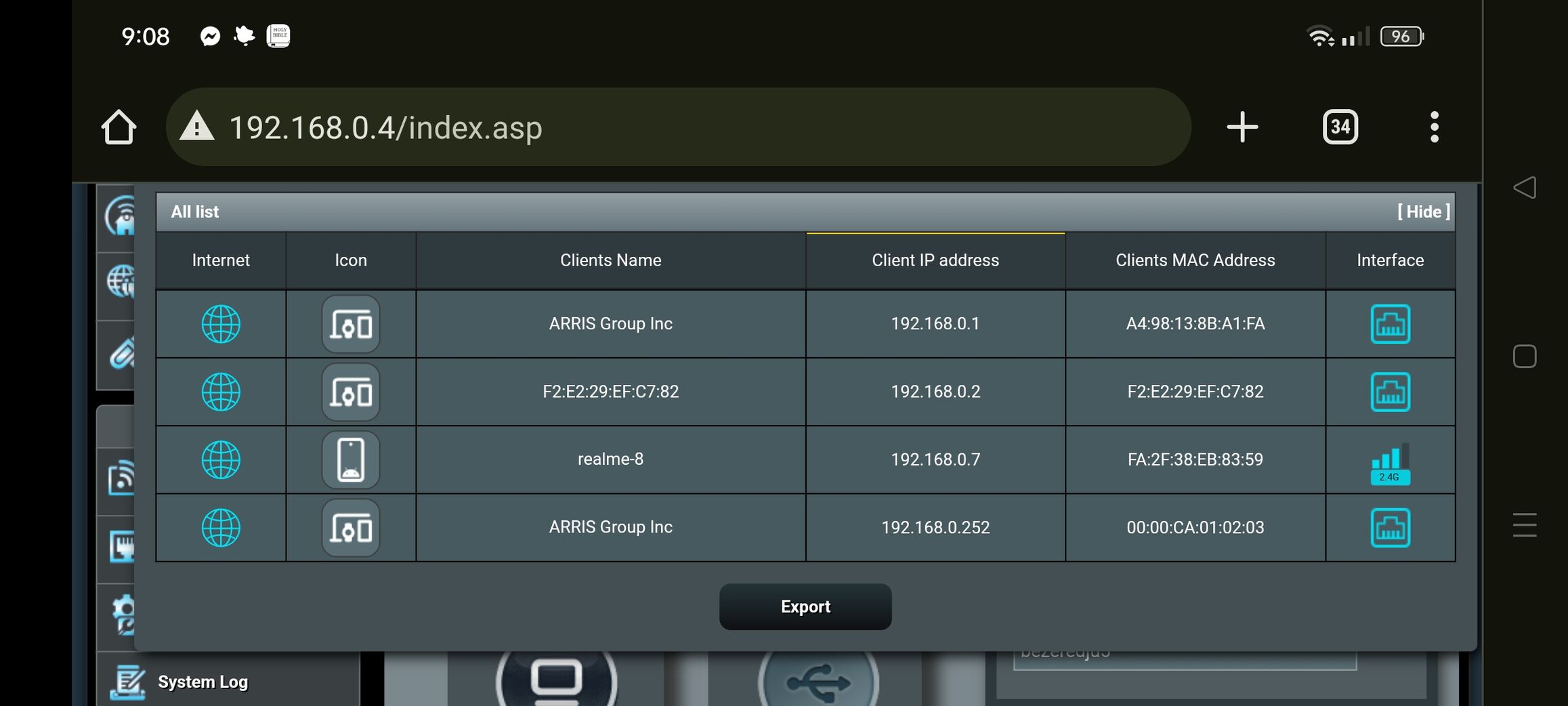Click MAC address cell F2:E2:29:EF:C7:82
1568x706 pixels.
1195,391
